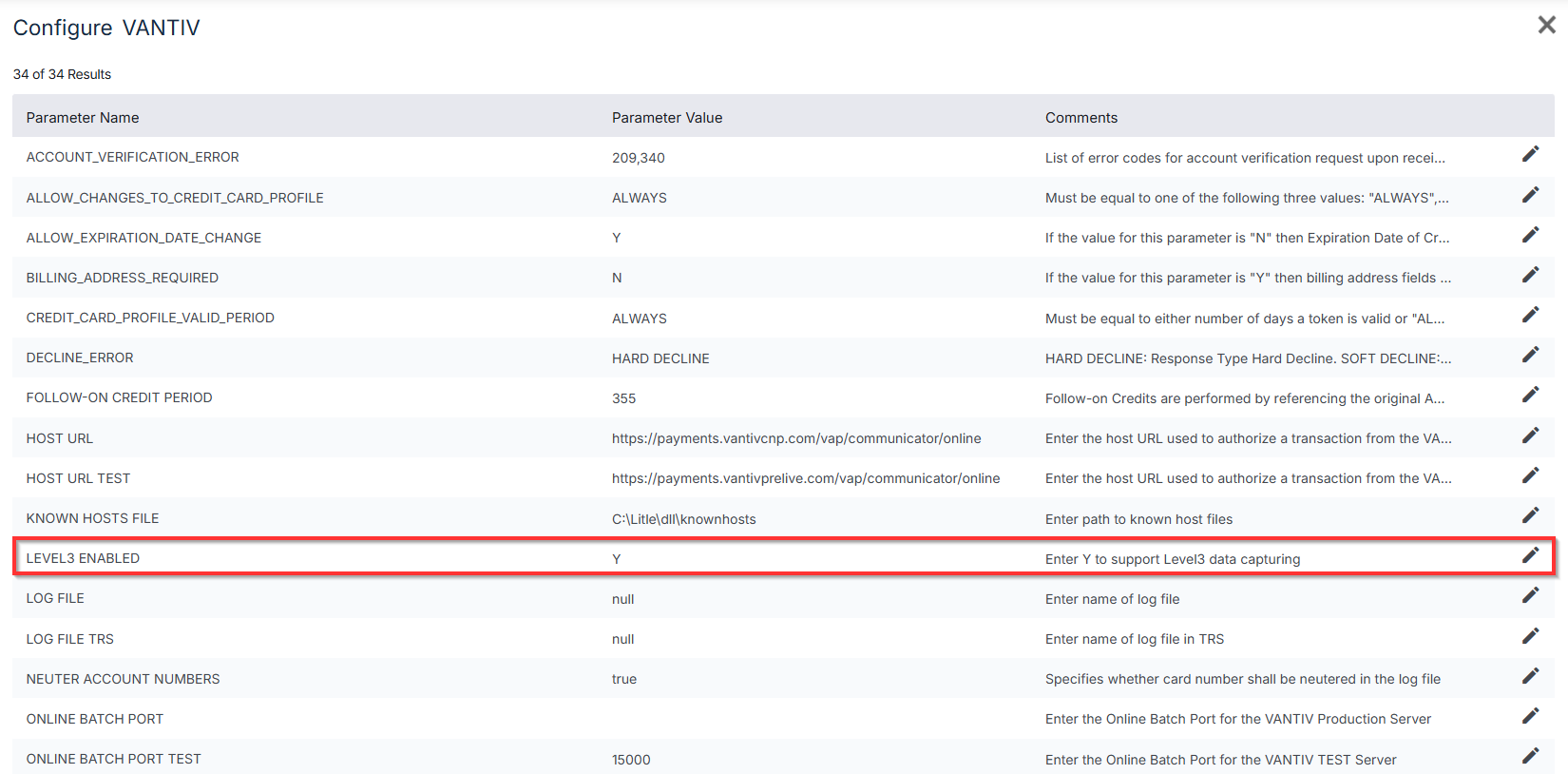This screenshot has width=1568, height=774.
Task: Click the 34 of 34 Results count
Action: tap(62, 74)
